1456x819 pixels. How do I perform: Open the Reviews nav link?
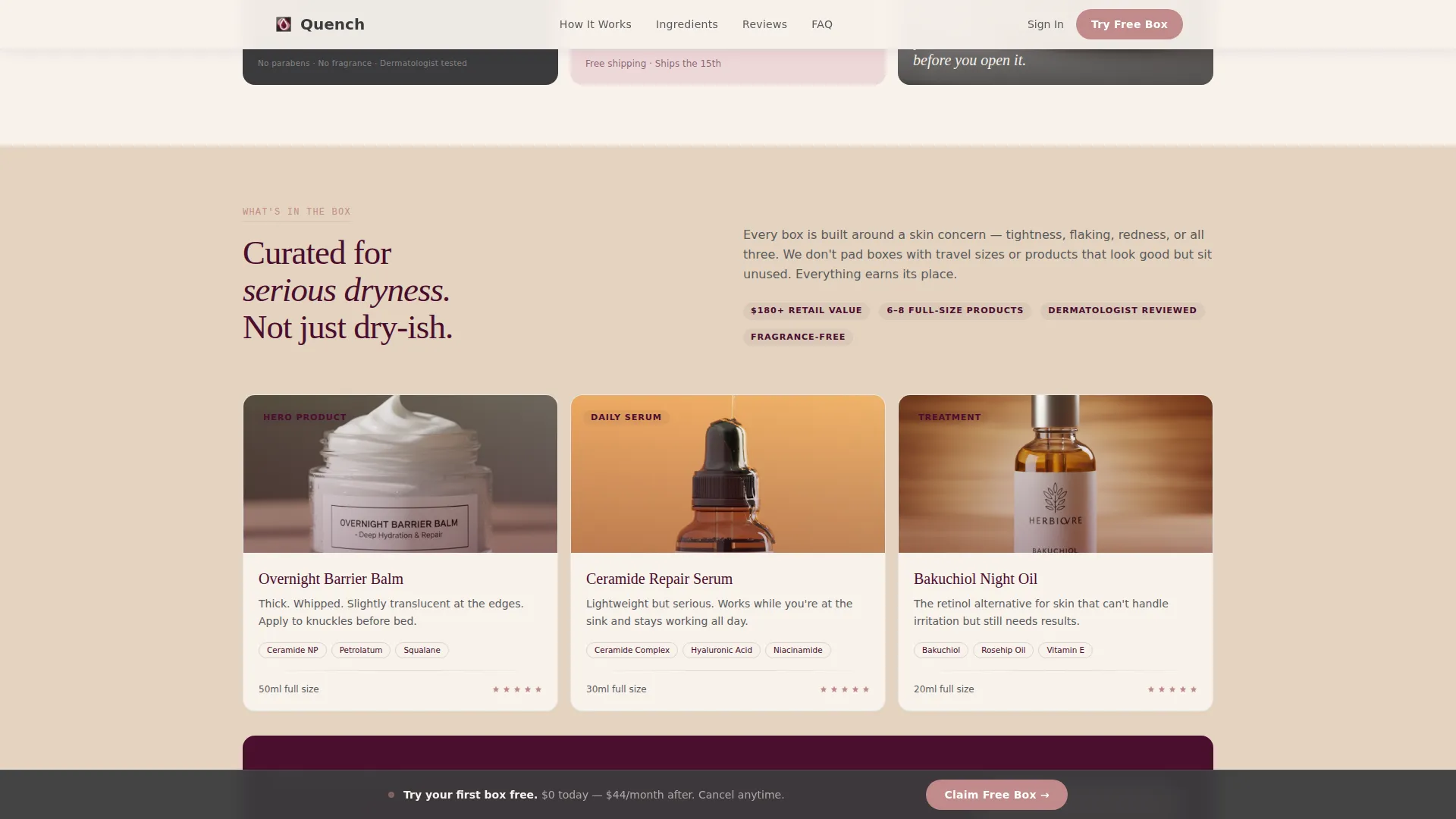(764, 24)
